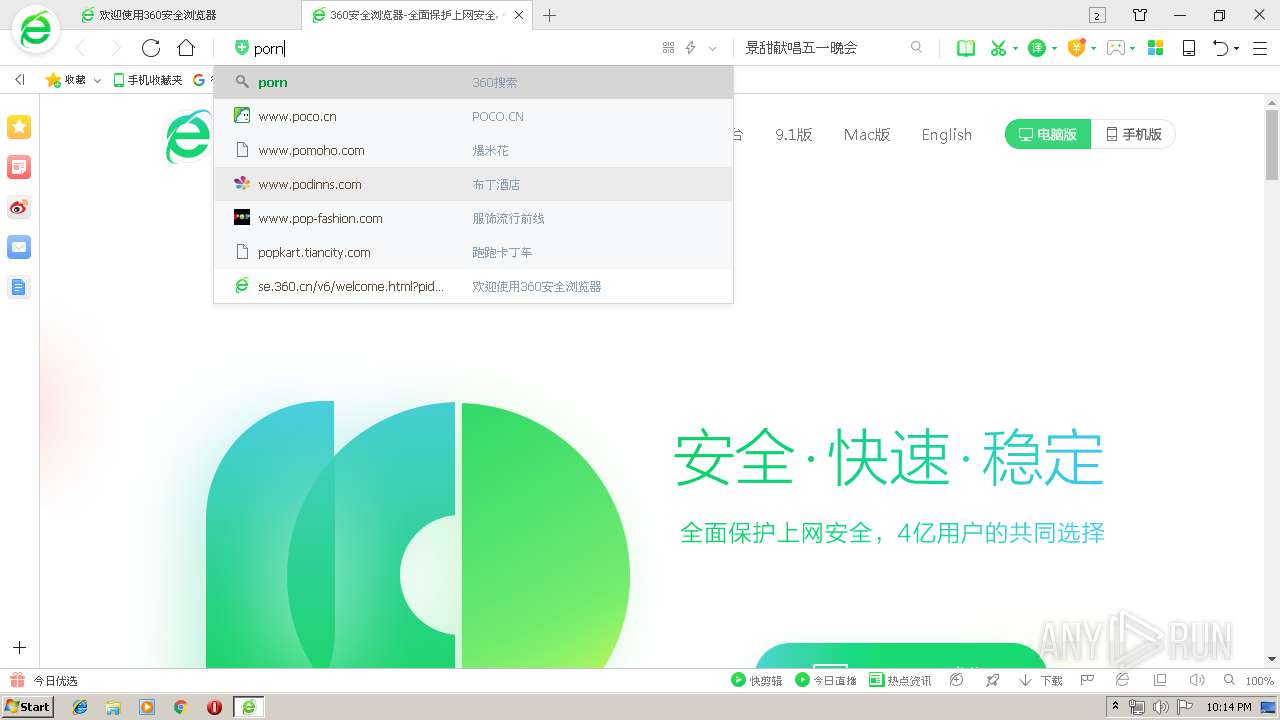Select www.pop-fashion.com suggestion
The height and width of the screenshot is (720, 1280).
coord(473,218)
